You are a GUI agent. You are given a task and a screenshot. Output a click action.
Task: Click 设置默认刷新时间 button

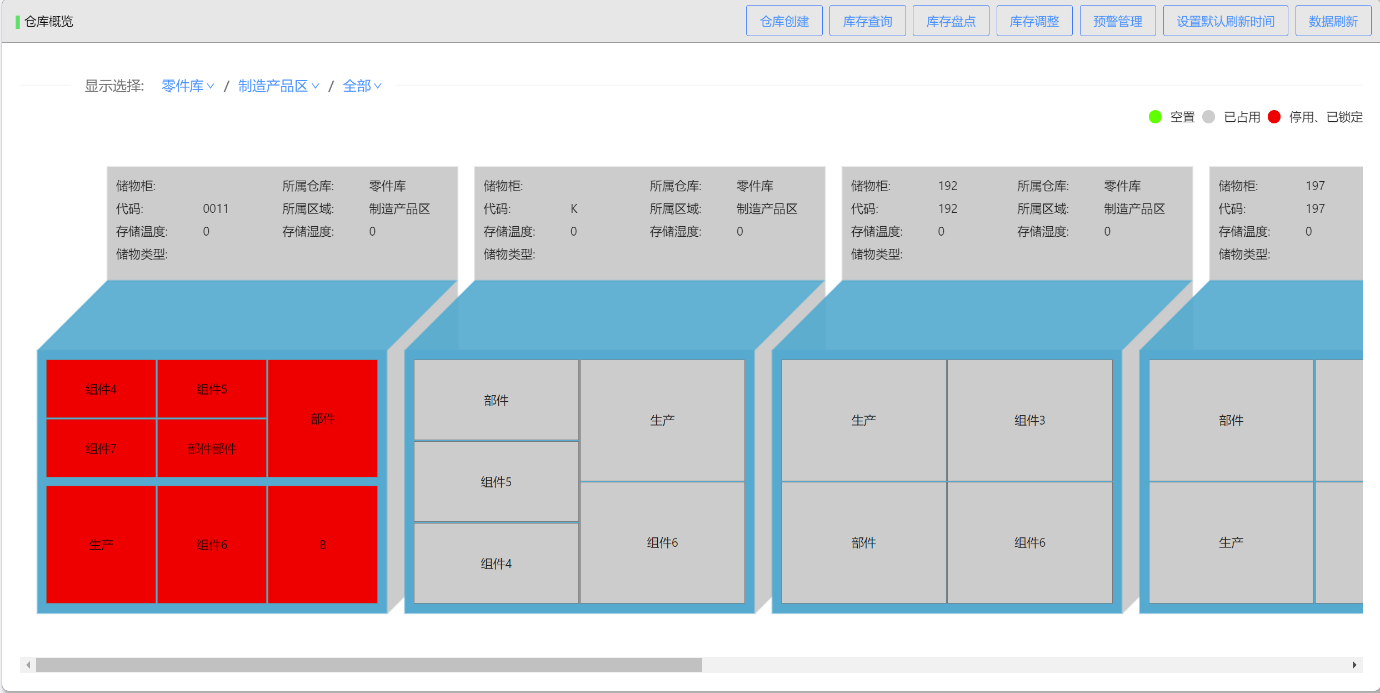[1225, 21]
